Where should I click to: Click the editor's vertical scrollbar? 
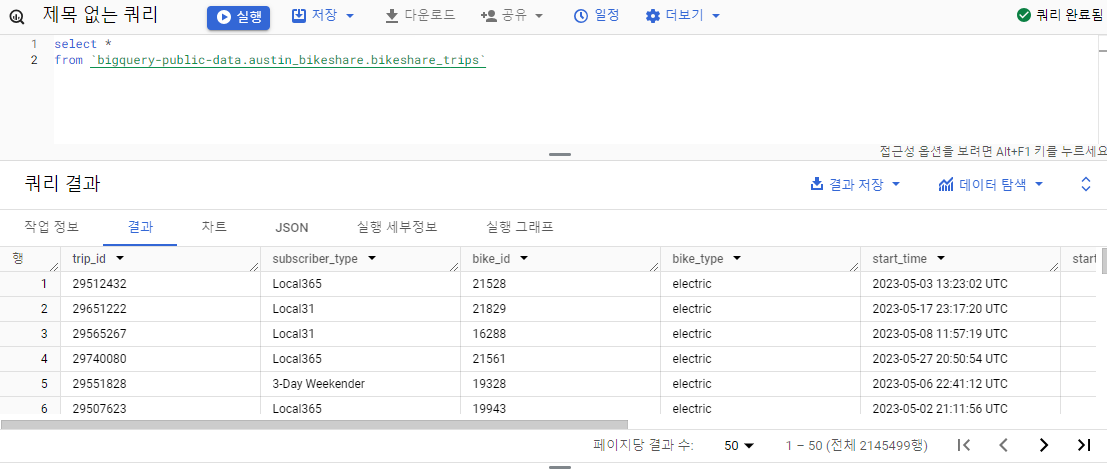1103,90
